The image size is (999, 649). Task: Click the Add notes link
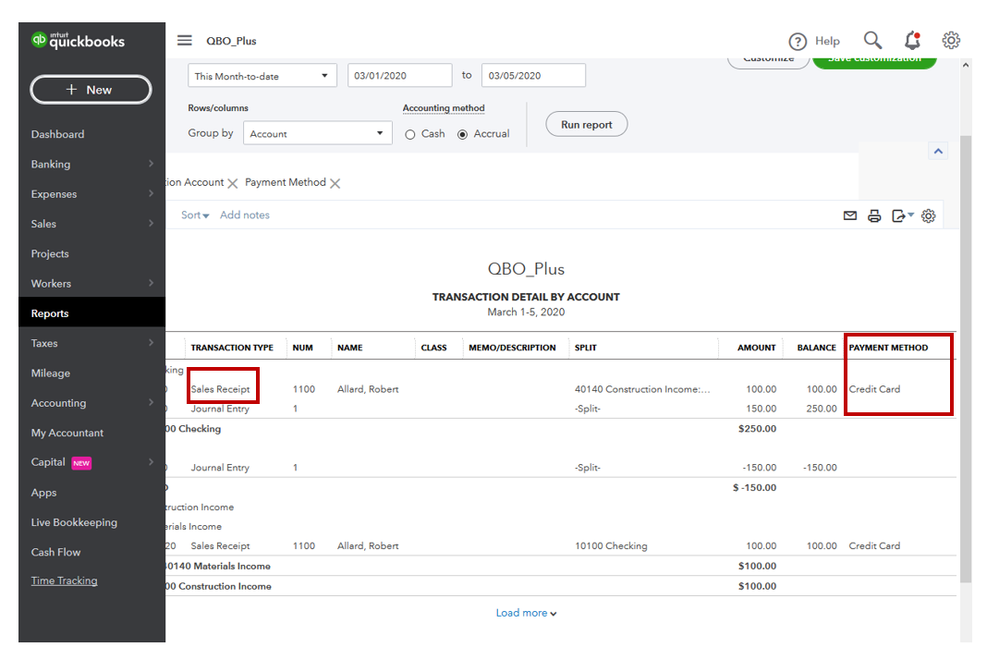pos(245,215)
